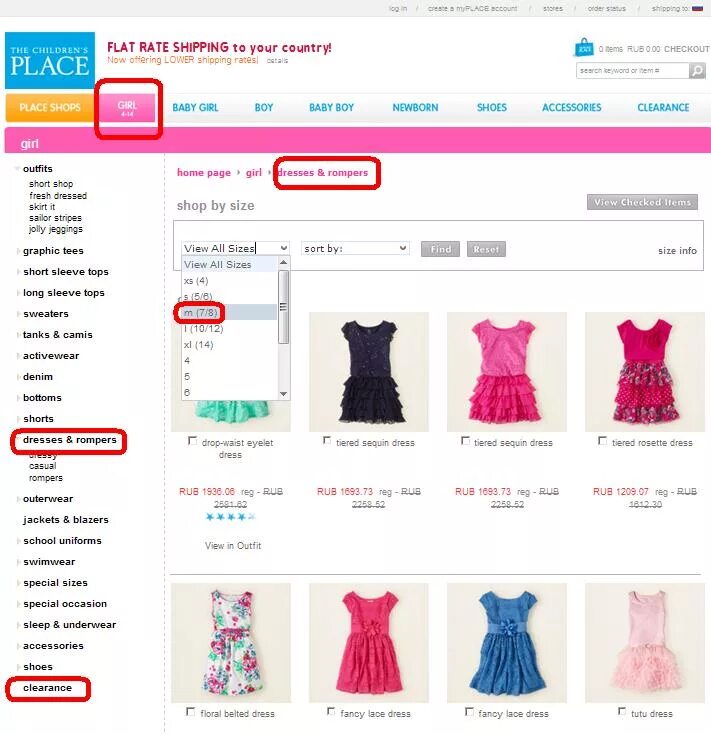
Task: Select m (7/8) from size list
Action: point(229,312)
